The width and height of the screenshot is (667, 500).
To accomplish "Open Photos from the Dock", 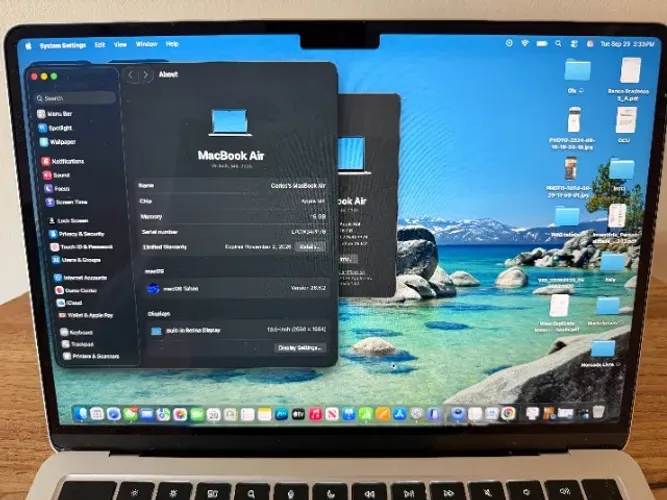I will [x=180, y=414].
